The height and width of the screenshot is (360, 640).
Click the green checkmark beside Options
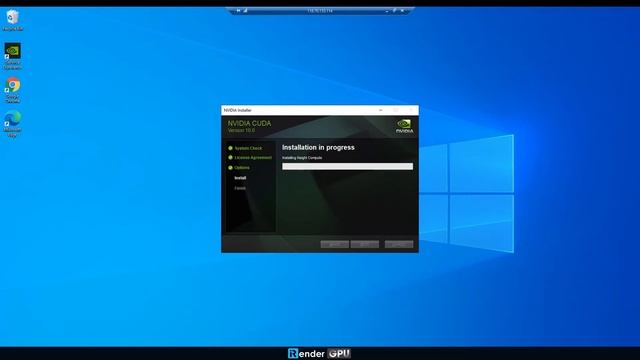(x=230, y=168)
